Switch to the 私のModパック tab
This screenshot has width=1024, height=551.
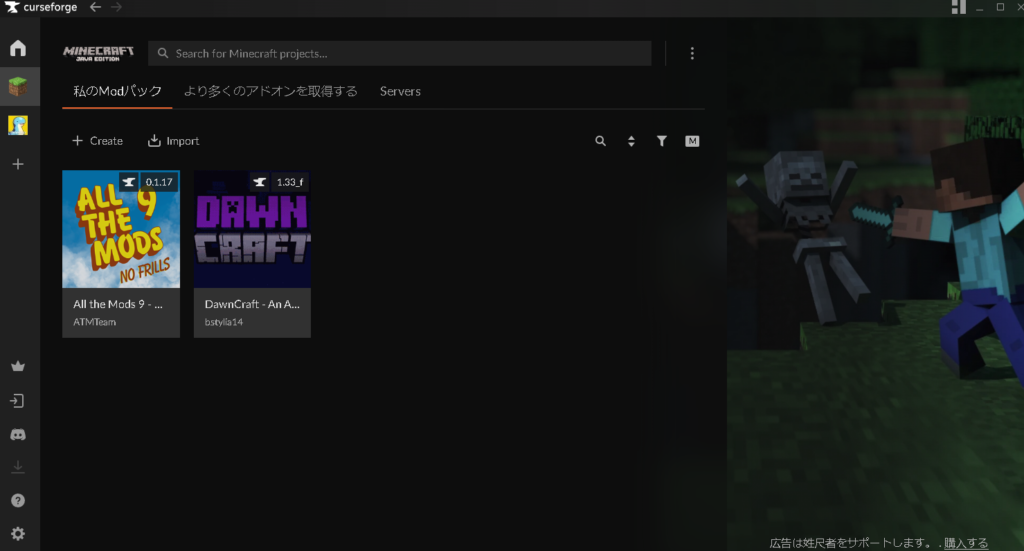[117, 91]
